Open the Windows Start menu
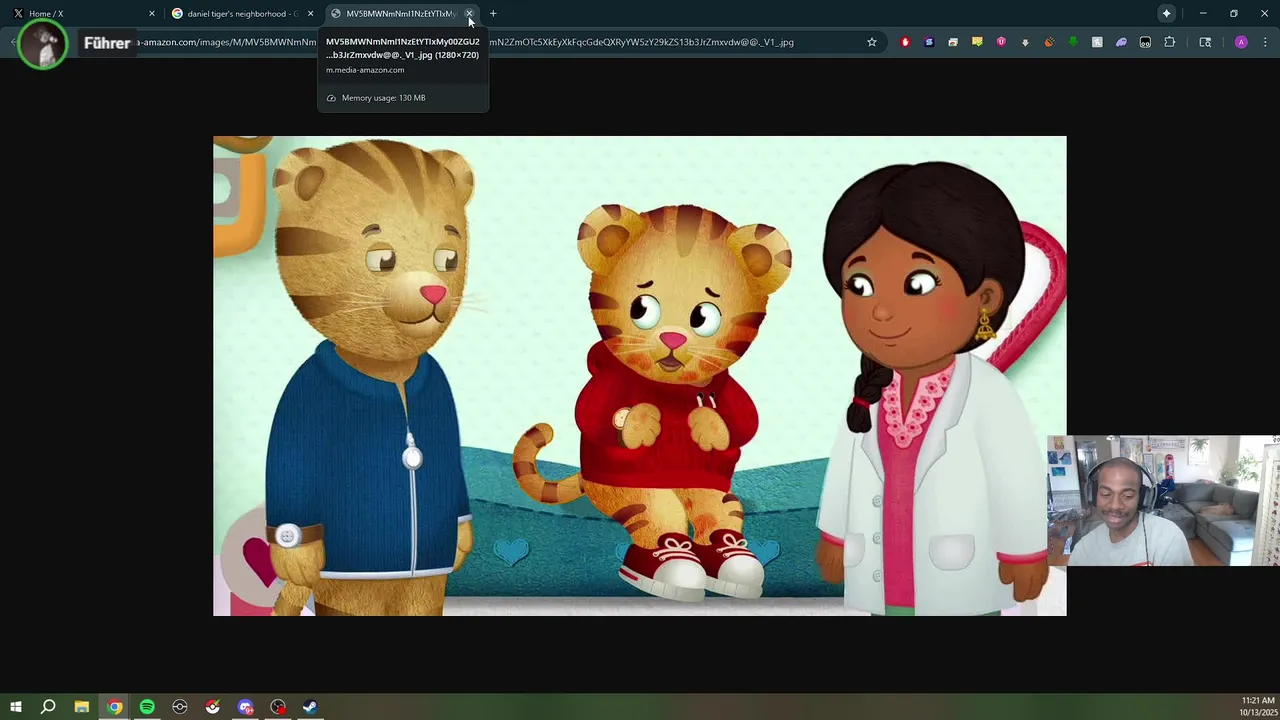This screenshot has width=1280, height=720. click(16, 707)
